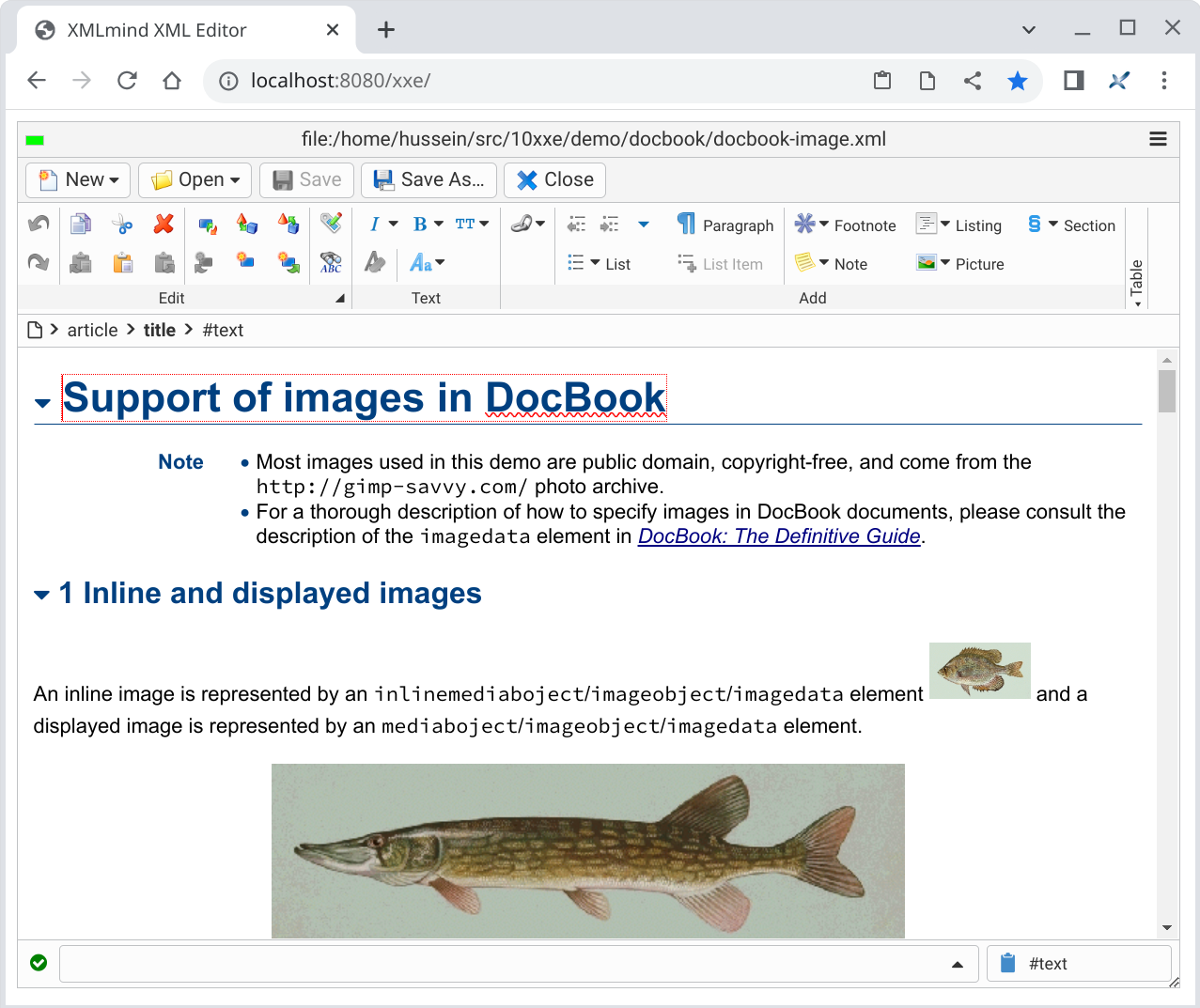Click the Redo arrow icon
The height and width of the screenshot is (1008, 1200).
(x=39, y=262)
